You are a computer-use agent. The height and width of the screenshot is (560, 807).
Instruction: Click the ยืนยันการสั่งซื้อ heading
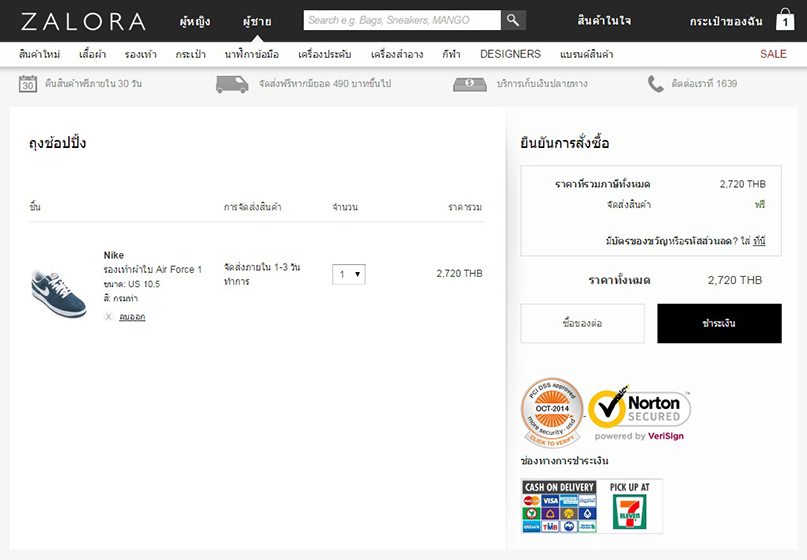(565, 143)
